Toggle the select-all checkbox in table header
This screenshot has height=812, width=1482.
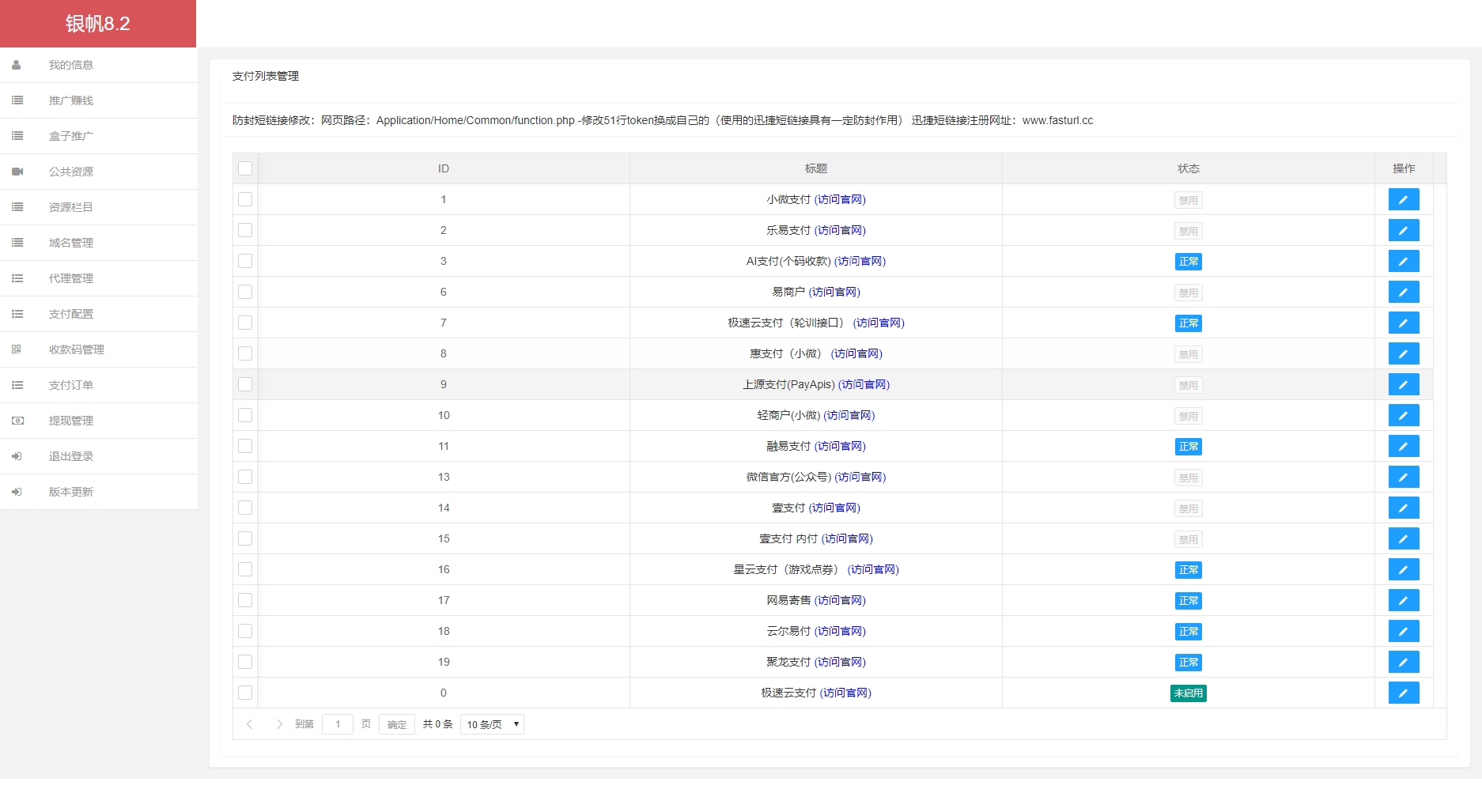[x=245, y=168]
